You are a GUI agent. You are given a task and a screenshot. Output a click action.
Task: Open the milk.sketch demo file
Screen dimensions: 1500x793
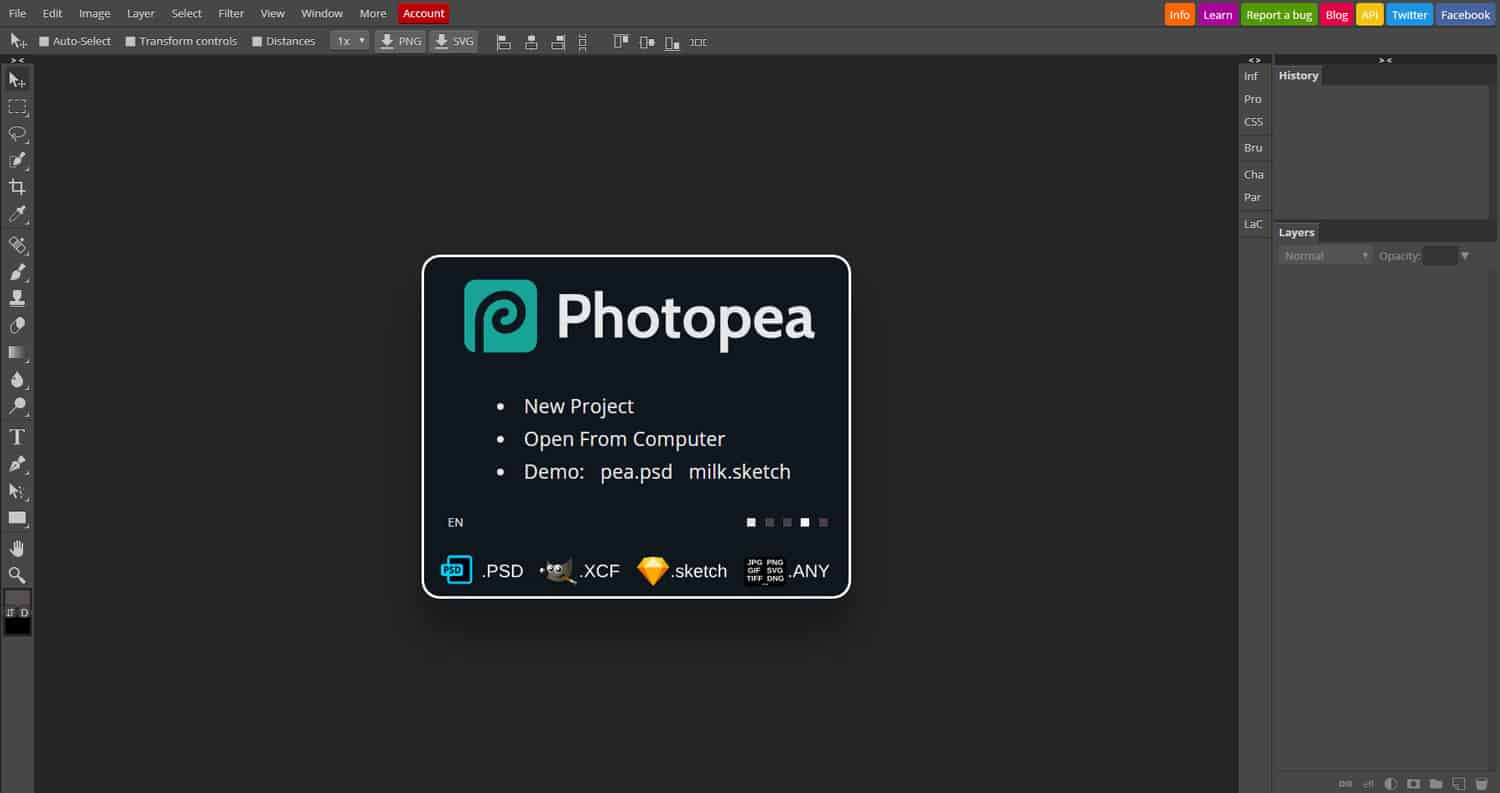pos(740,472)
